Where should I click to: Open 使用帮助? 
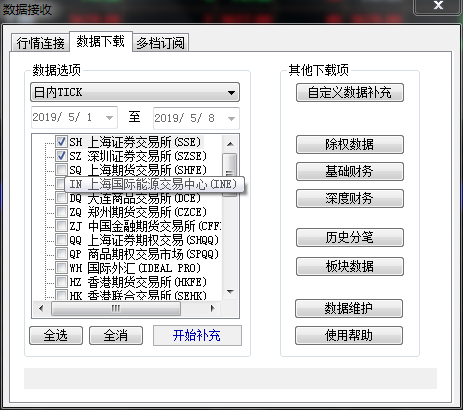coord(349,335)
